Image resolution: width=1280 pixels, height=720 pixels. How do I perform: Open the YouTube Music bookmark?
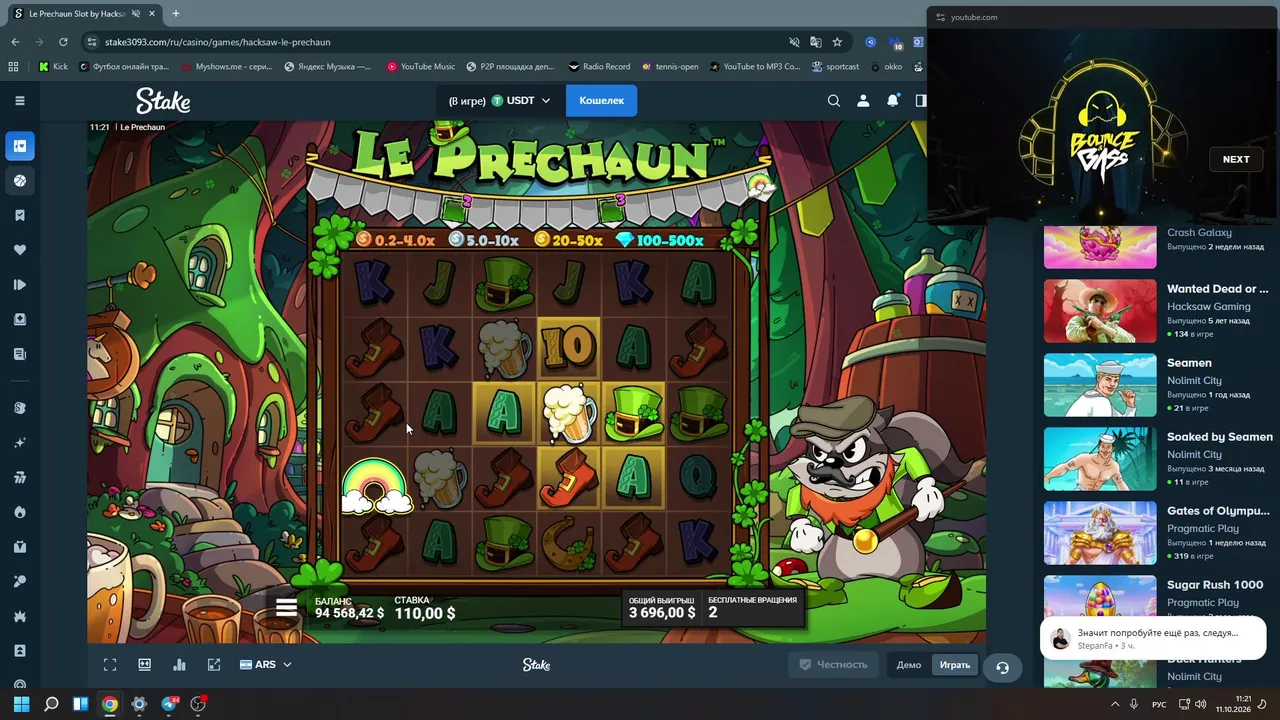pos(421,67)
